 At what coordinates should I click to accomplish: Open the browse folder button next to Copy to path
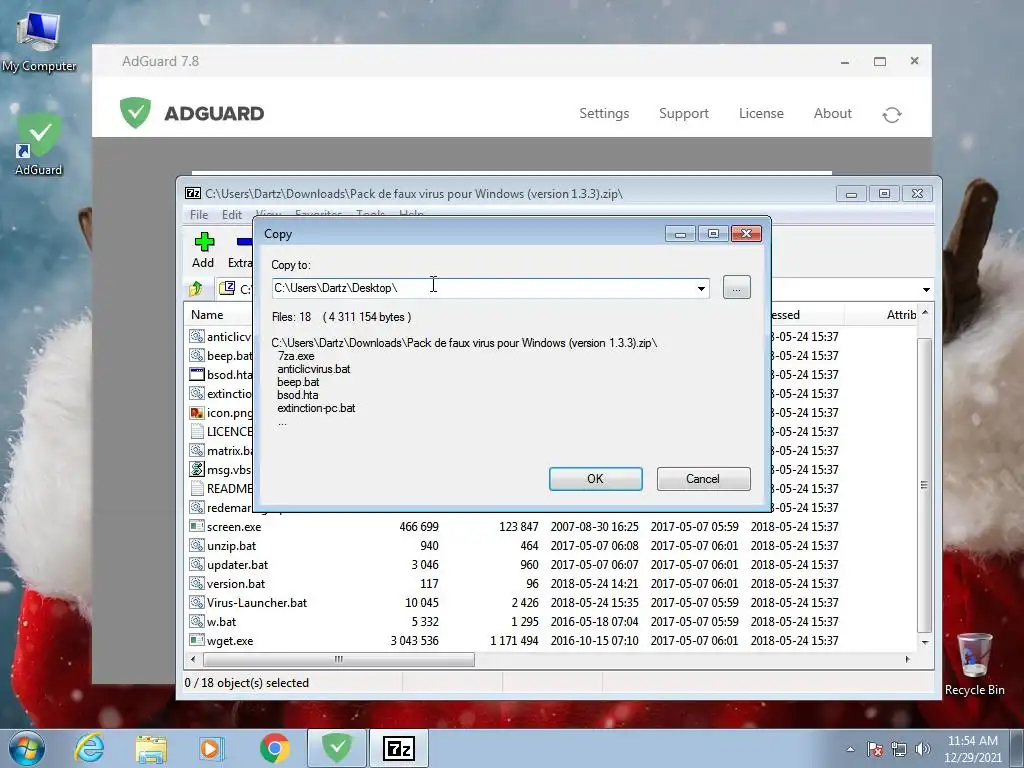(x=737, y=287)
